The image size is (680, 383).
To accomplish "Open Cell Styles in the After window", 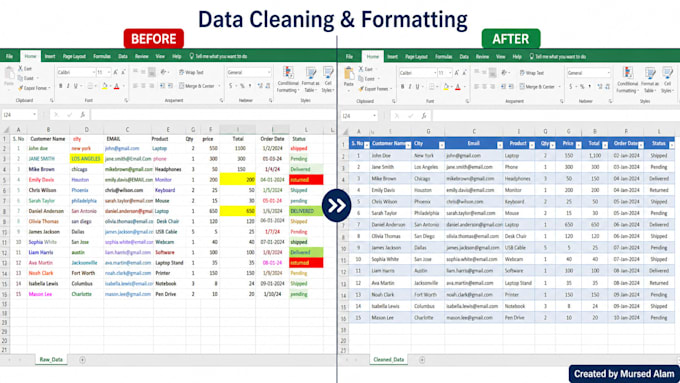I will 667,80.
